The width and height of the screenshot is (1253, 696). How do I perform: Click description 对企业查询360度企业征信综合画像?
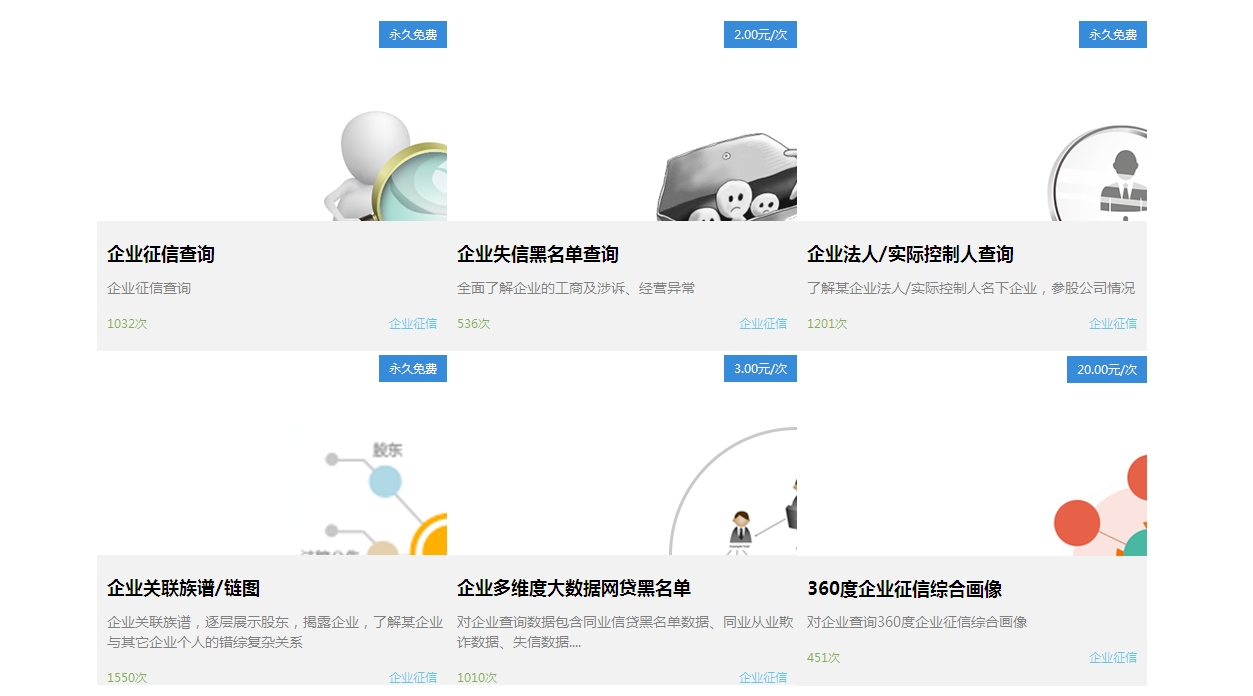[x=917, y=622]
